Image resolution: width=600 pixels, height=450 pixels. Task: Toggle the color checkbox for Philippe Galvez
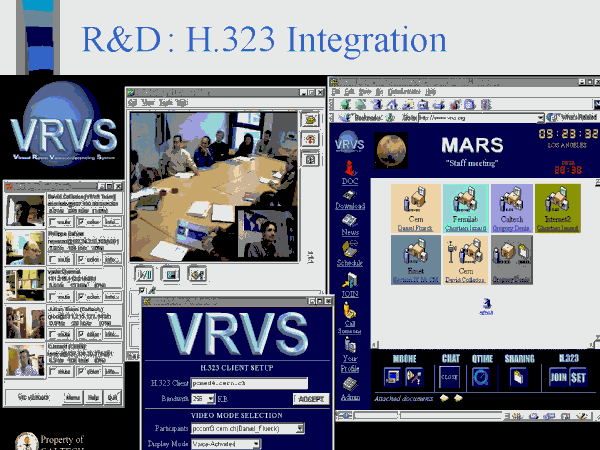[81, 259]
